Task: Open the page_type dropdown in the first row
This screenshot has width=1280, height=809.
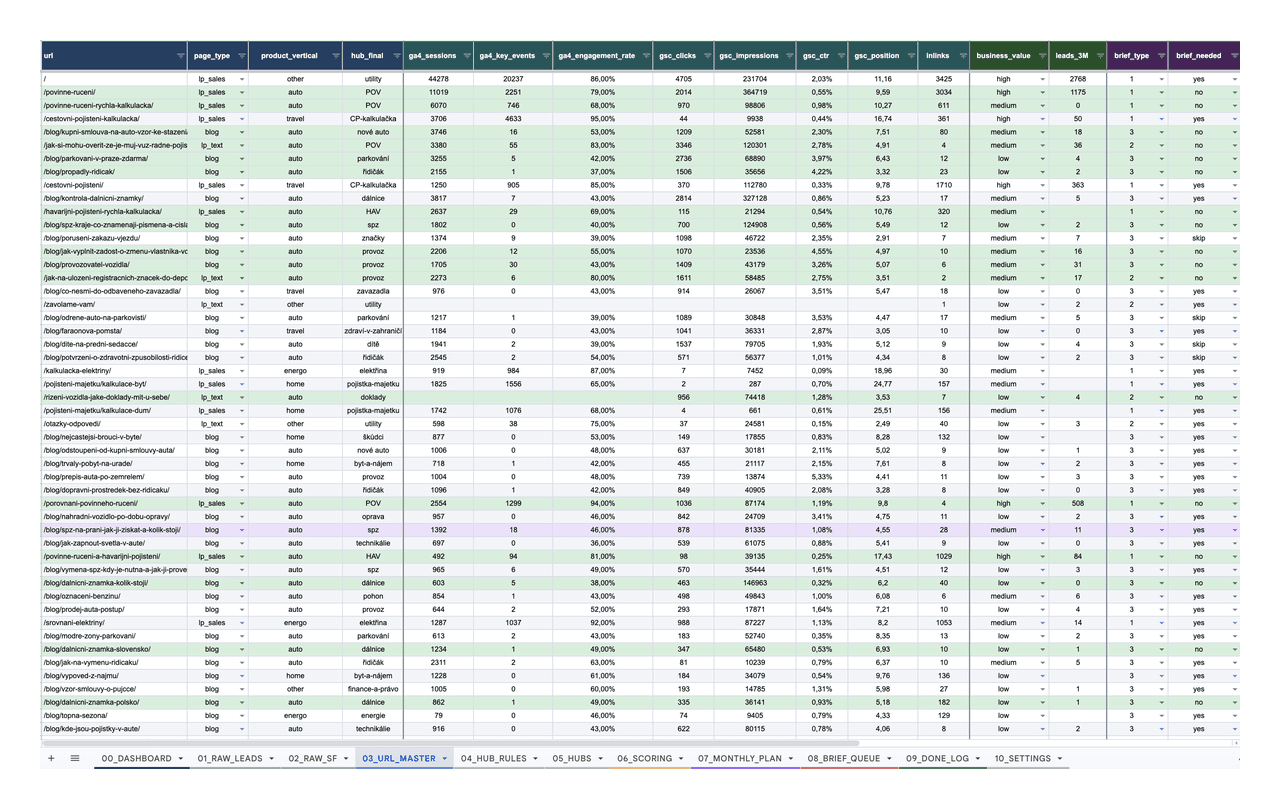Action: coord(240,78)
